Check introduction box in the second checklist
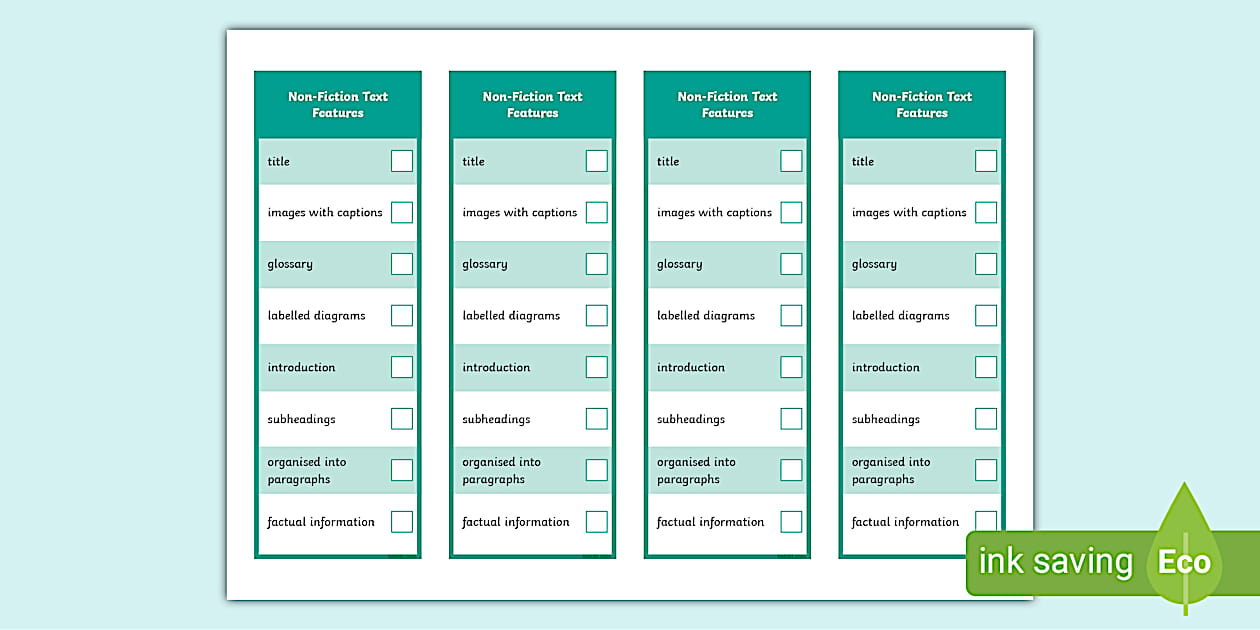This screenshot has width=1260, height=630. pyautogui.click(x=597, y=367)
